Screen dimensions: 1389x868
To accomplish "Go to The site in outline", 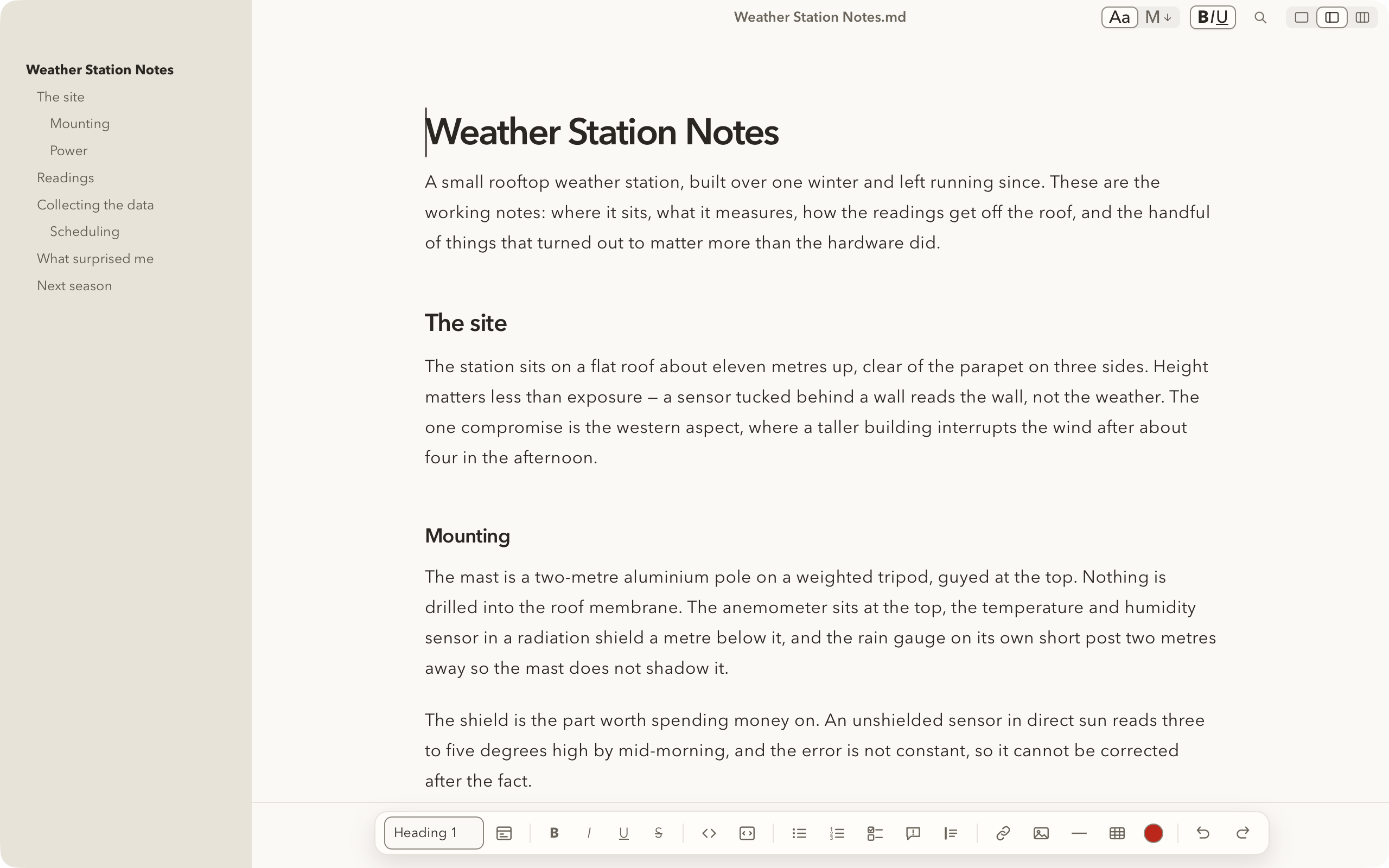I will click(x=61, y=97).
